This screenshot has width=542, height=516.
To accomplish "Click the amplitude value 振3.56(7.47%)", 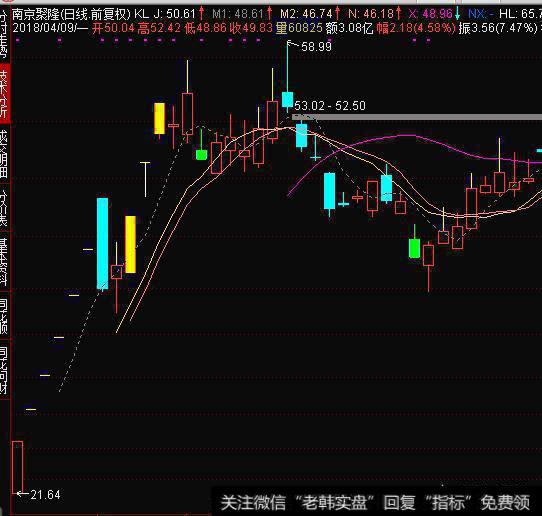I will pyautogui.click(x=498, y=28).
